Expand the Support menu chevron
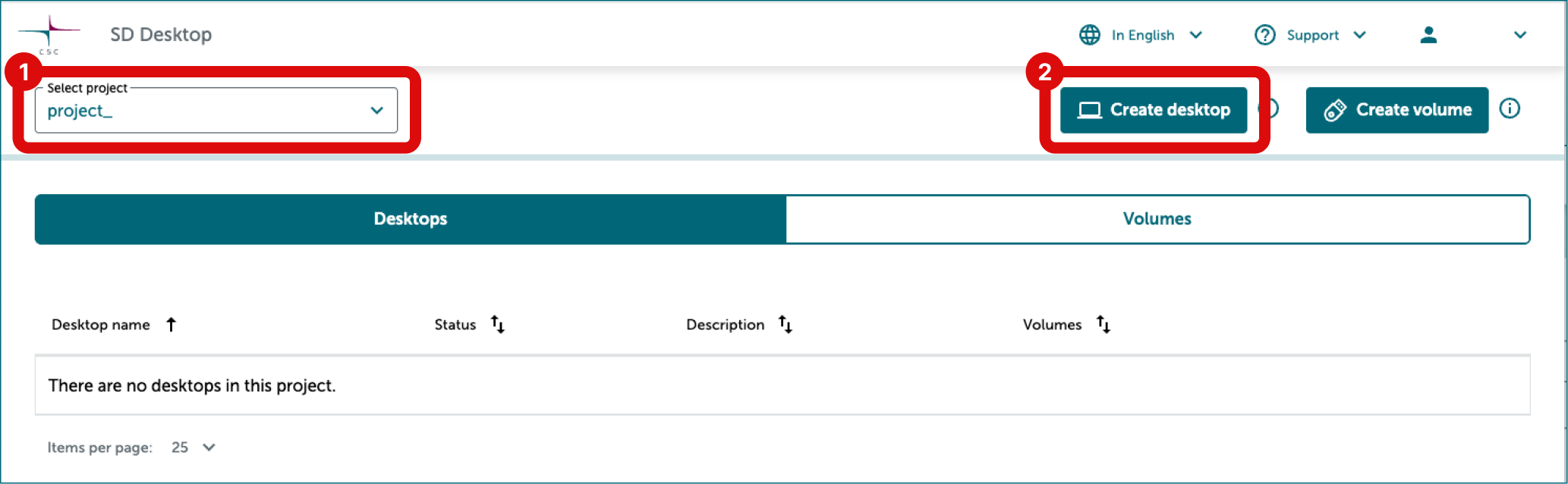 1359,35
